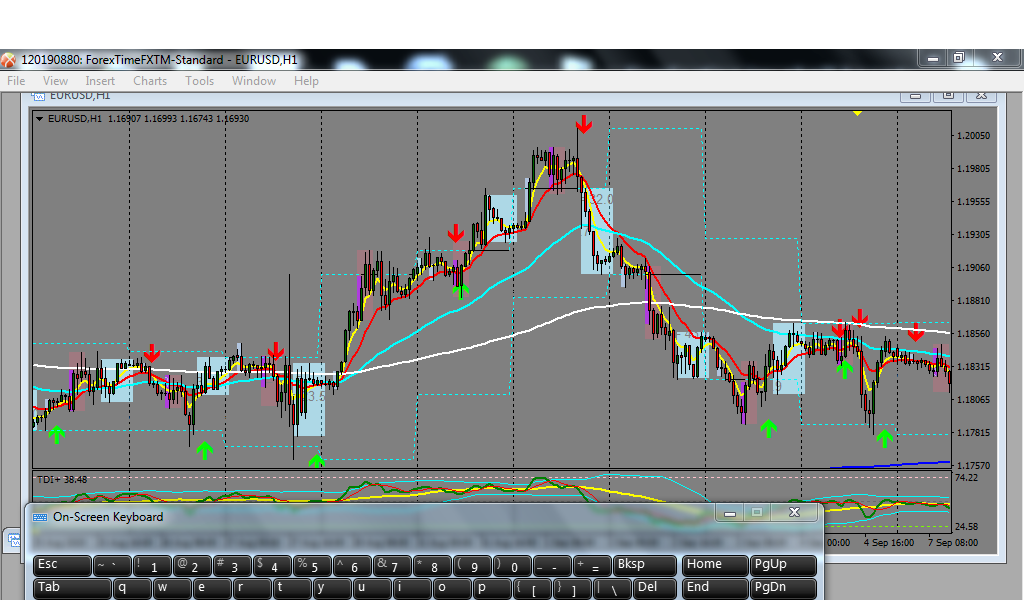
Task: Click the e key on the keyboard
Action: click(x=212, y=588)
